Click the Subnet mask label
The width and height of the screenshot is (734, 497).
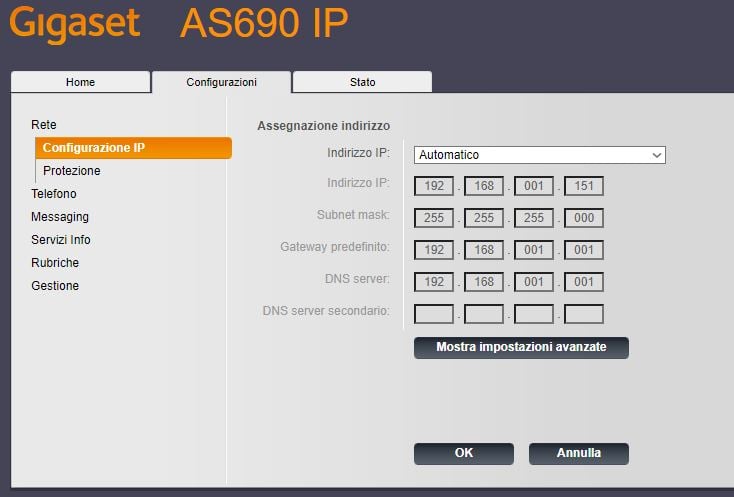click(x=353, y=215)
